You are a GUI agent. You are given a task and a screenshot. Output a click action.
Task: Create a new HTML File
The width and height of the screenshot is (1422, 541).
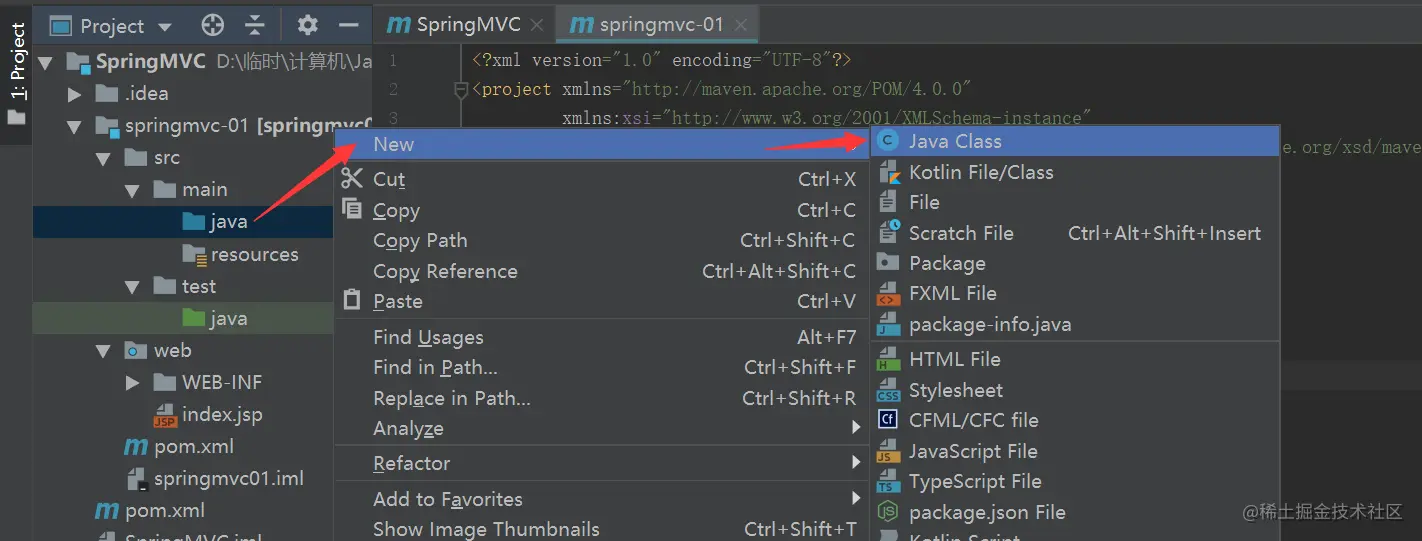[1075, 359]
